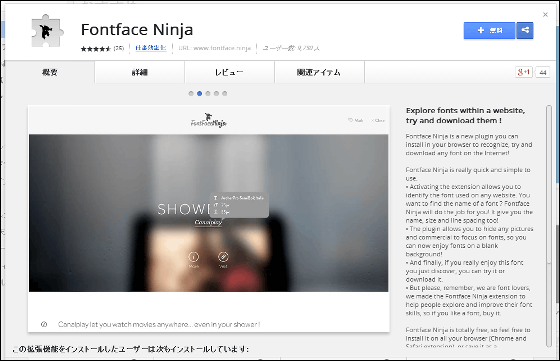Select the fourth screenshot carousel dot
This screenshot has height=361, width=560.
216,94
